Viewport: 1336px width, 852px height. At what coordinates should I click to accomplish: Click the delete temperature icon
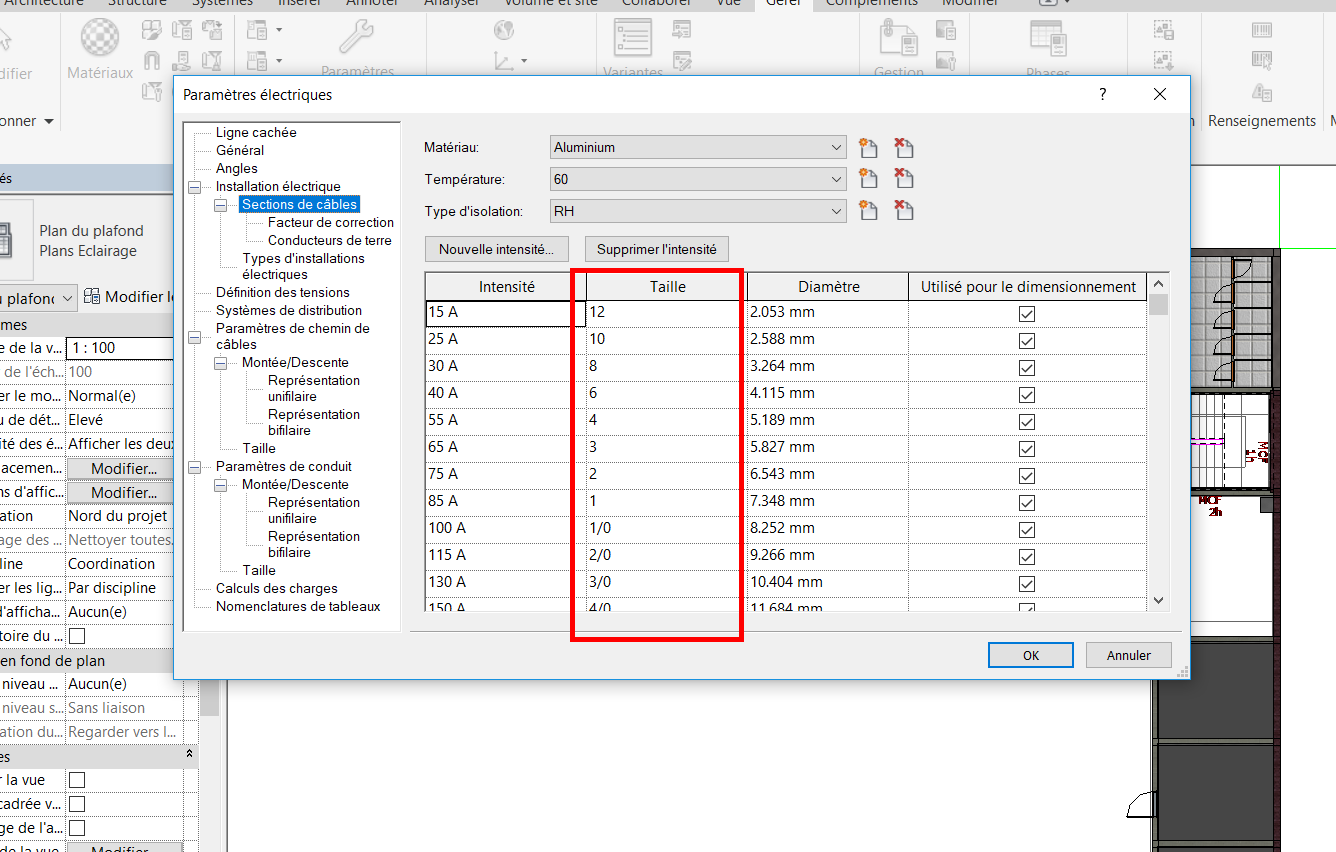pyautogui.click(x=904, y=179)
